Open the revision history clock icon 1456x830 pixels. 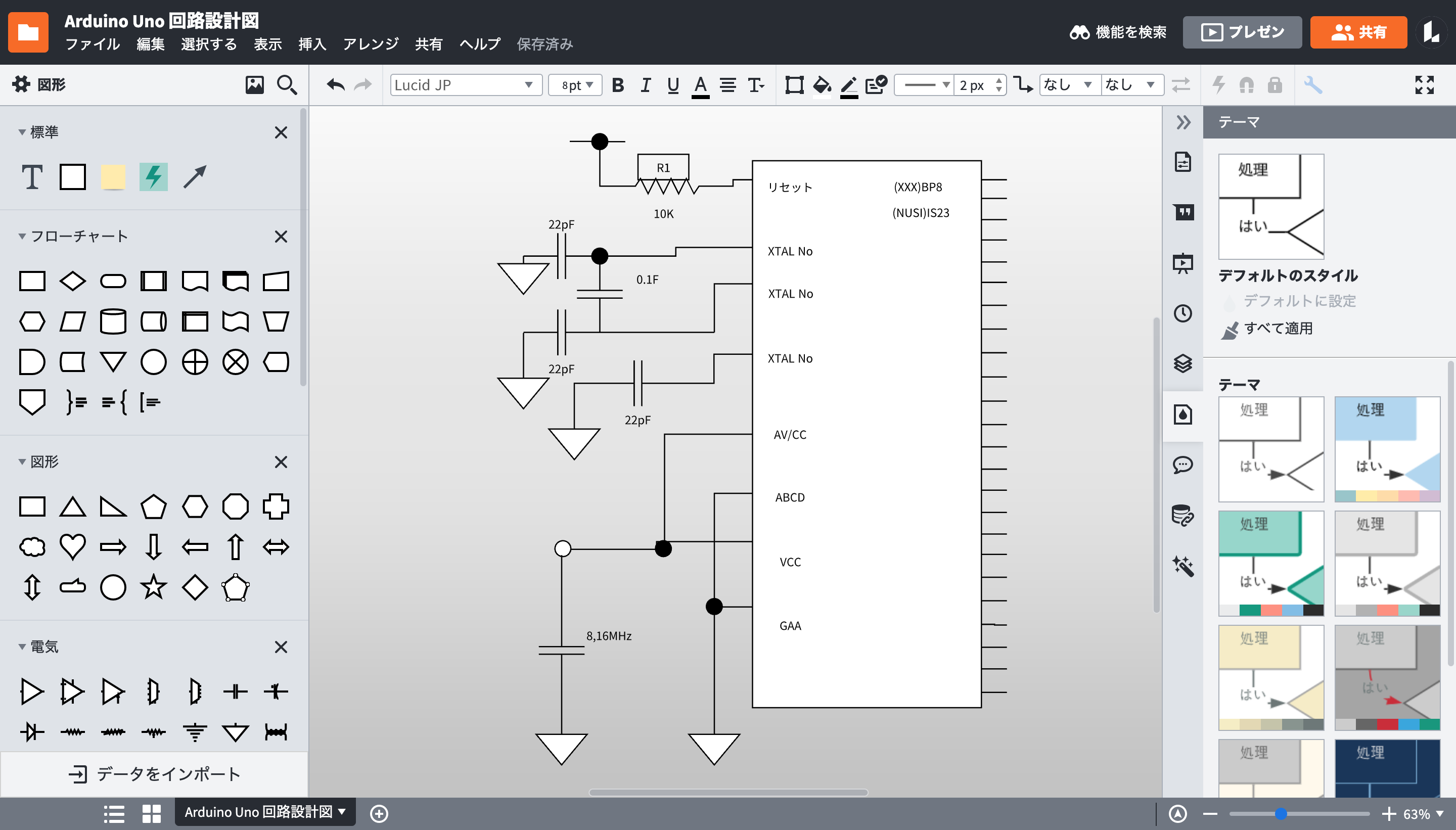[x=1182, y=313]
